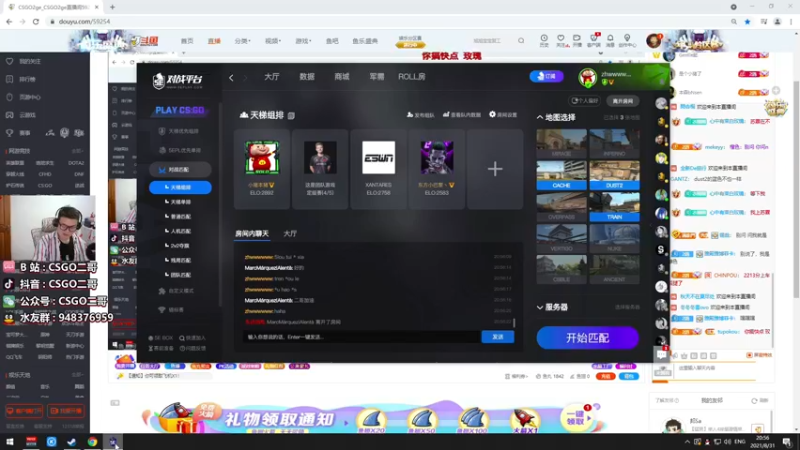800x450 pixels.
Task: Click the 个人偏好 button
Action: pos(585,101)
